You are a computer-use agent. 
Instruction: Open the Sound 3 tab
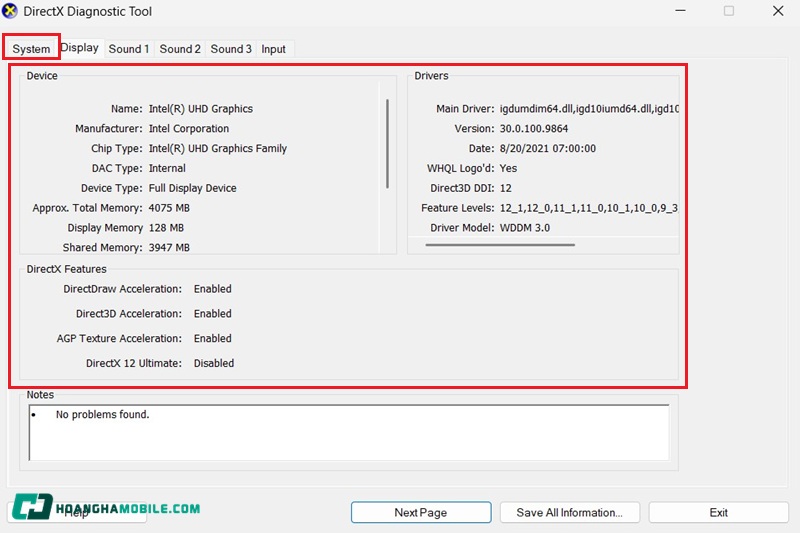coord(231,49)
